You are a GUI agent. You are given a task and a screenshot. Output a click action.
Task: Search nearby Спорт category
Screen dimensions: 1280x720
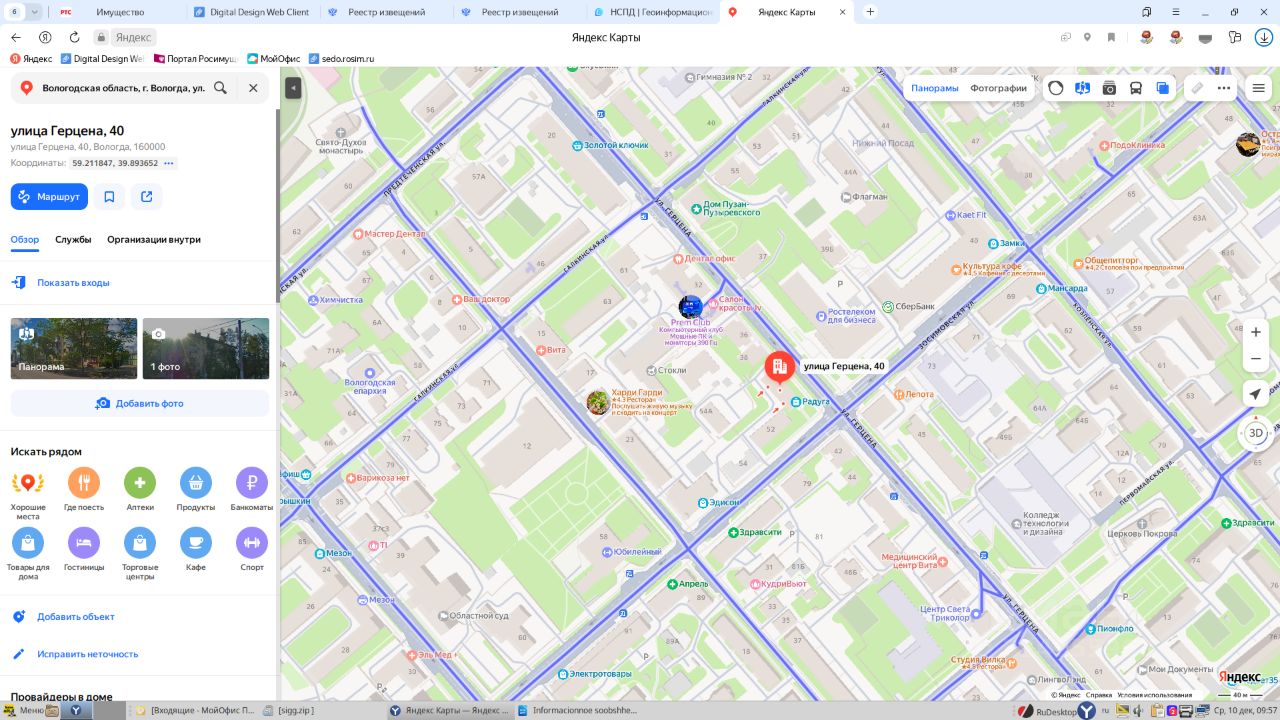pyautogui.click(x=252, y=550)
